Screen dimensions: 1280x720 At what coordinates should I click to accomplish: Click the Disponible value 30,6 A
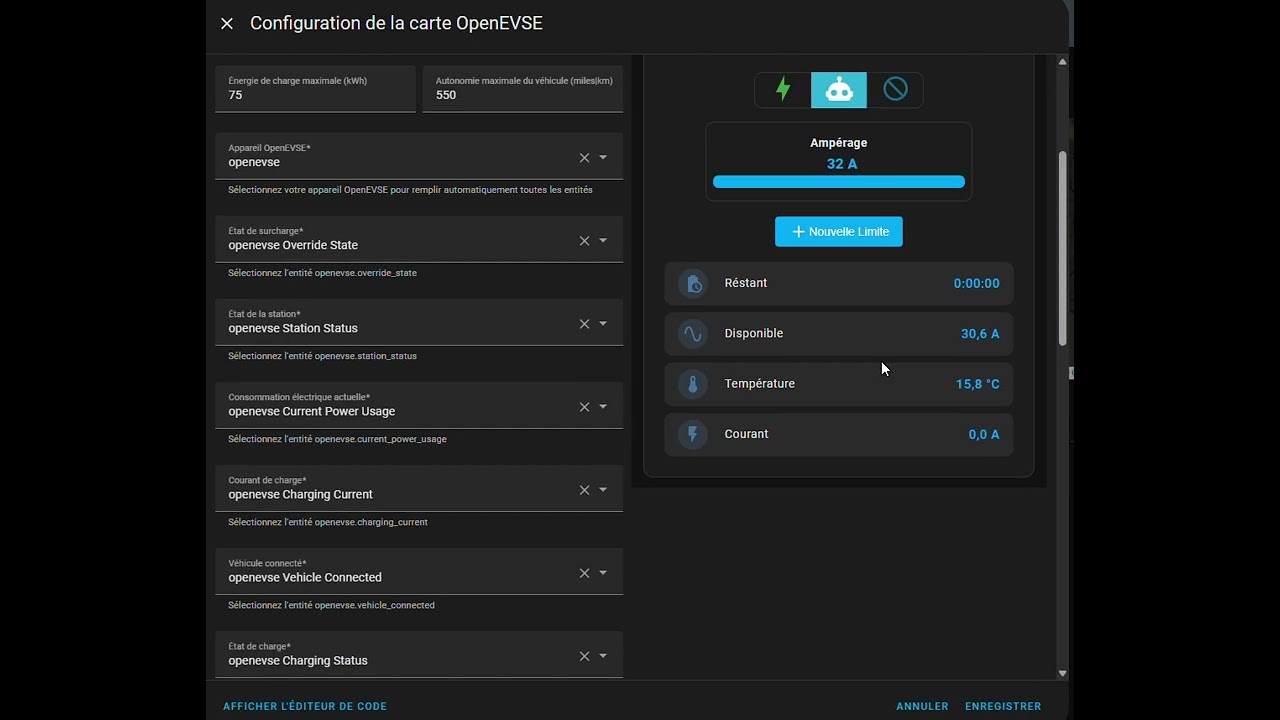point(980,334)
